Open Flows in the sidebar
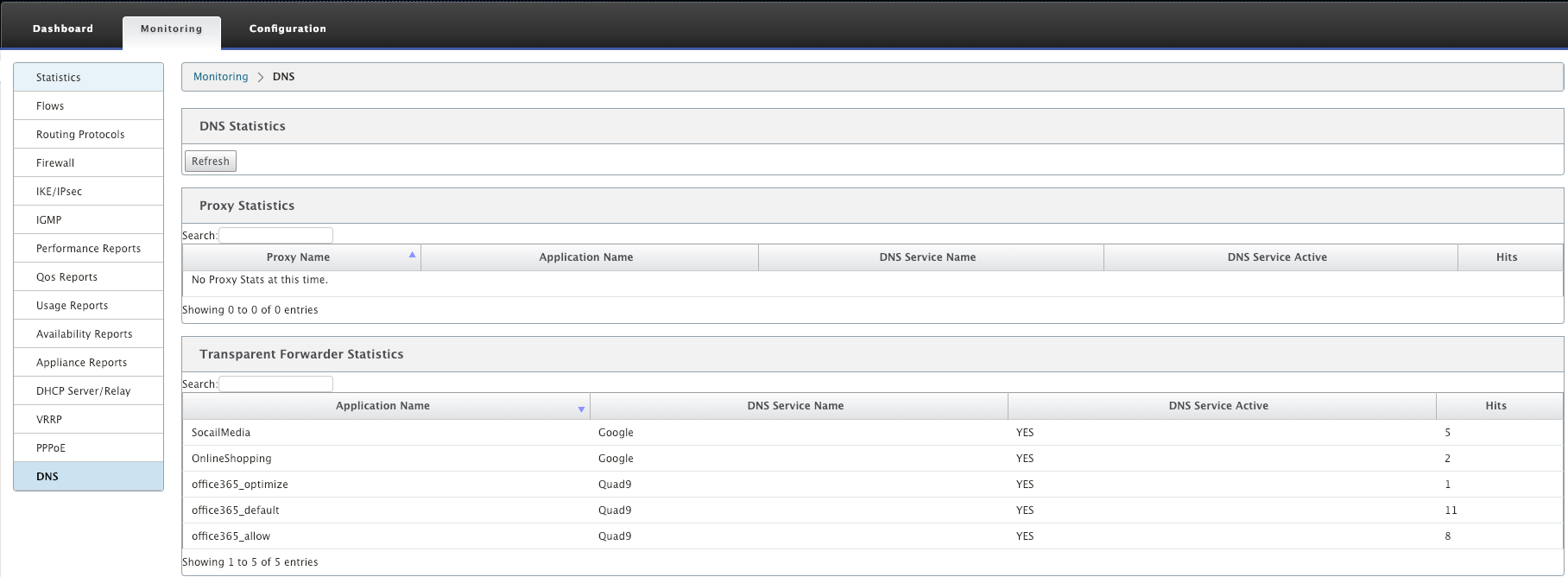 pyautogui.click(x=88, y=106)
